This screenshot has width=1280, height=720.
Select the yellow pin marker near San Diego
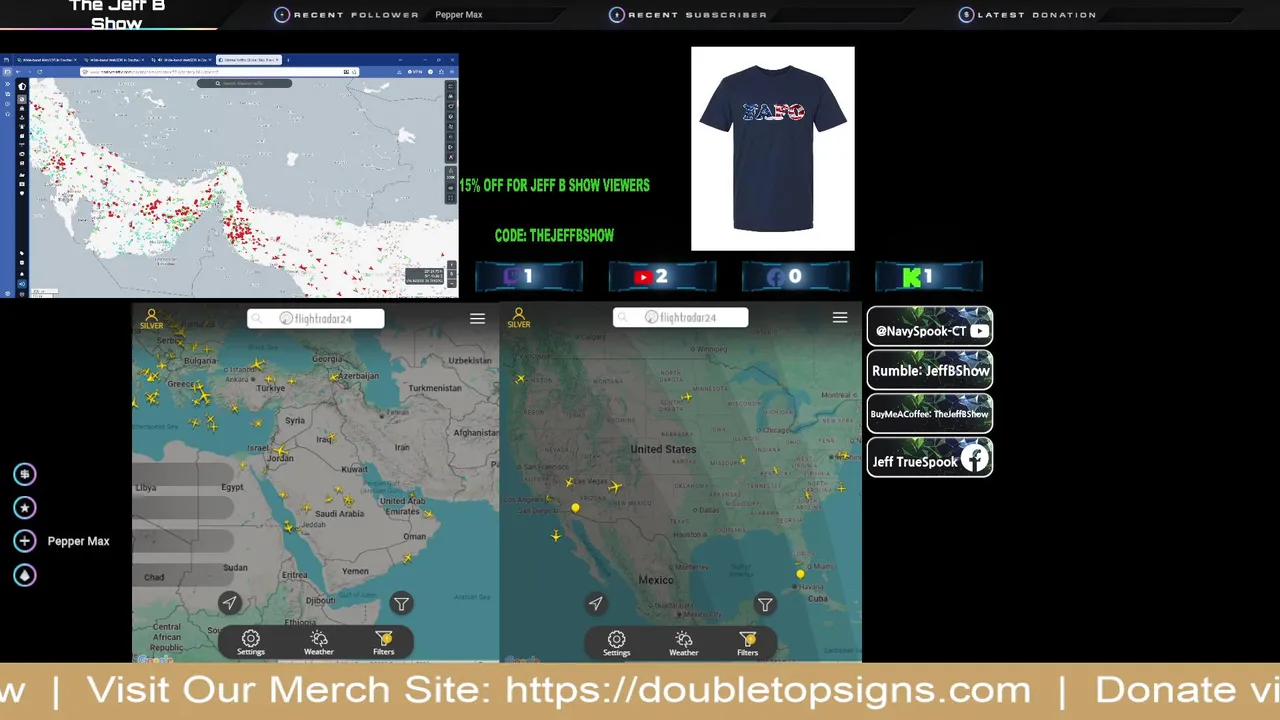(575, 509)
